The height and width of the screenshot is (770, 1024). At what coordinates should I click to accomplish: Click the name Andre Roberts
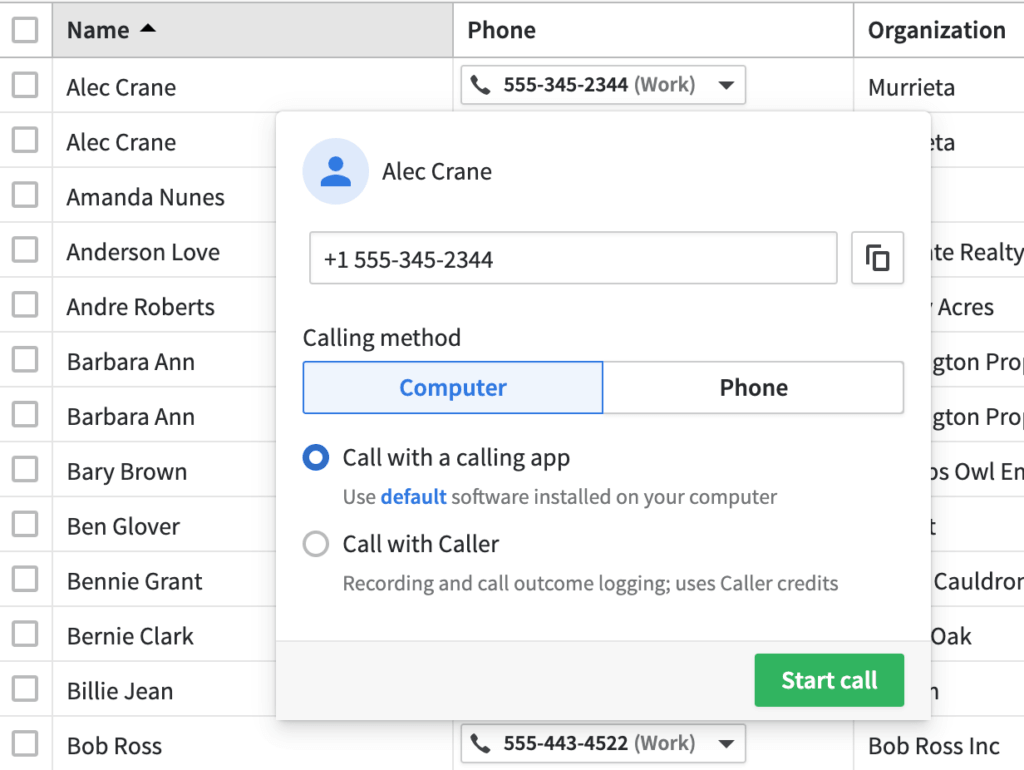[x=140, y=307]
